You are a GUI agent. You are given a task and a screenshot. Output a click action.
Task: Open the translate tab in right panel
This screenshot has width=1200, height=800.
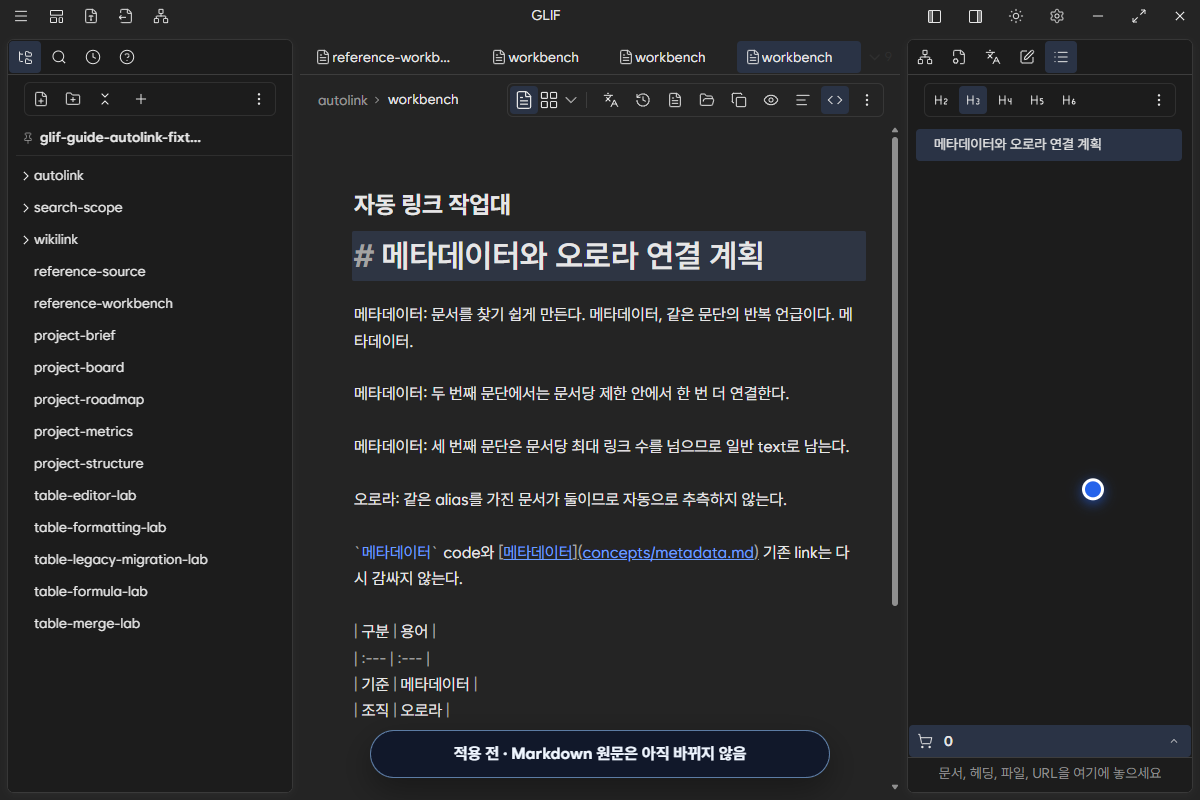coord(993,57)
